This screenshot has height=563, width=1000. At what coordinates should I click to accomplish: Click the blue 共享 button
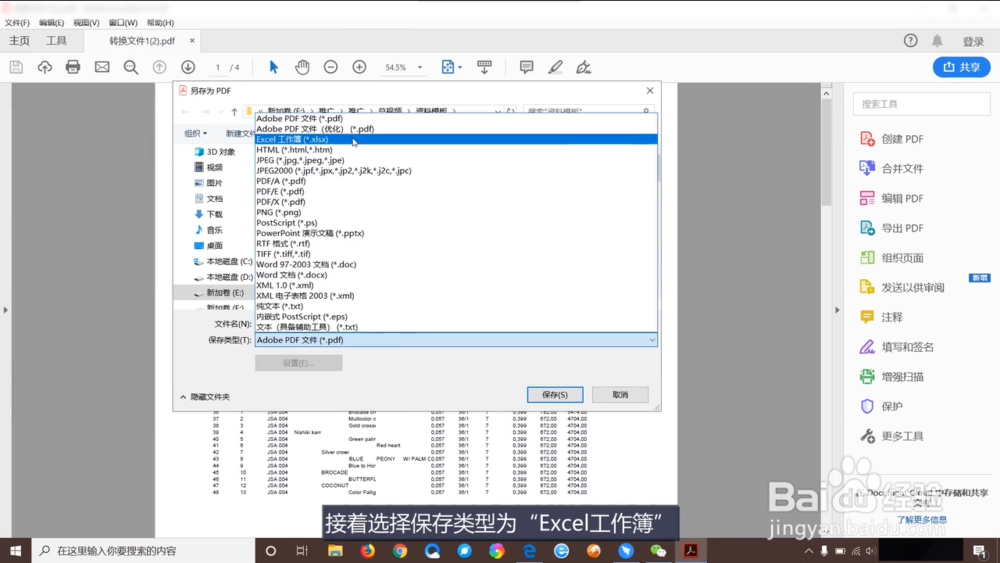tap(961, 67)
